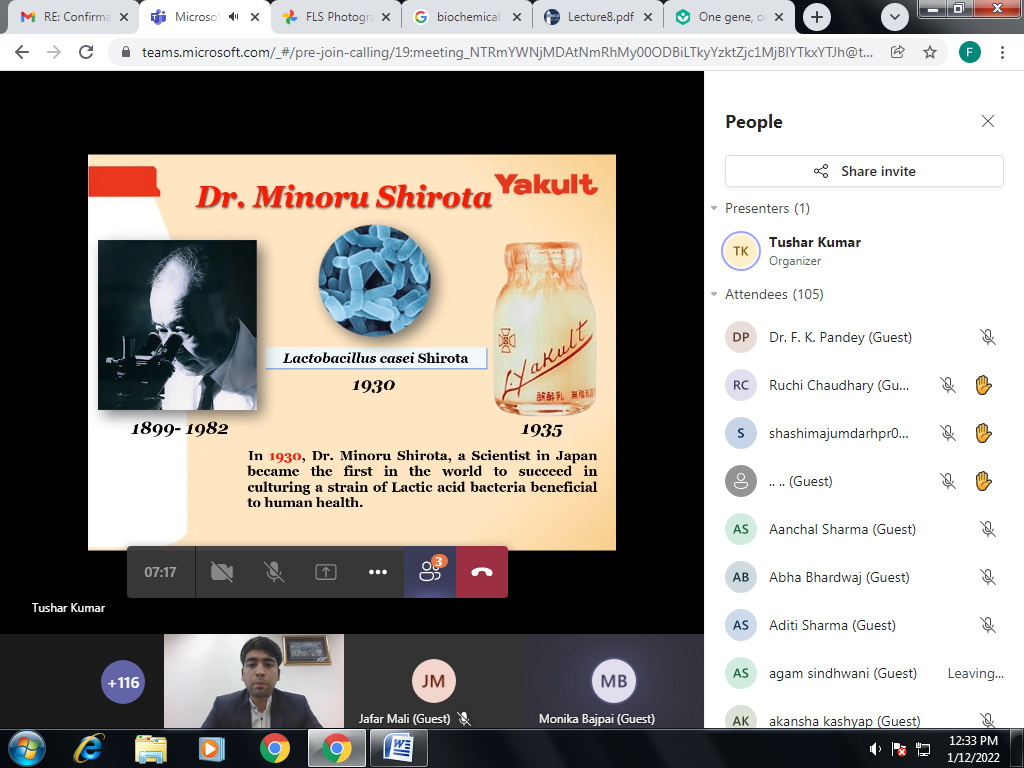Switch to the One gene tab

tap(728, 17)
